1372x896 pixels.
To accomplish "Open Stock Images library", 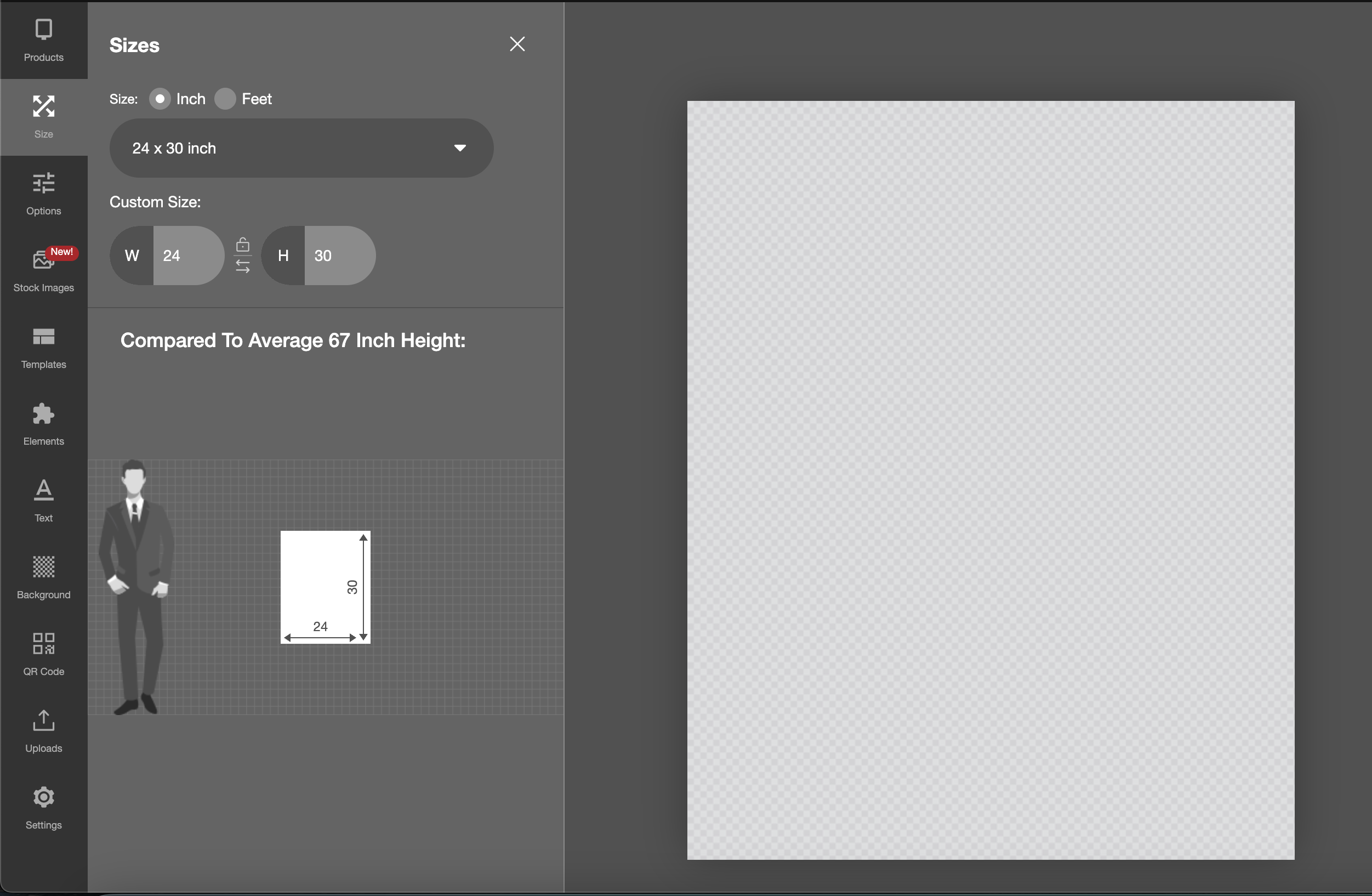I will (44, 270).
